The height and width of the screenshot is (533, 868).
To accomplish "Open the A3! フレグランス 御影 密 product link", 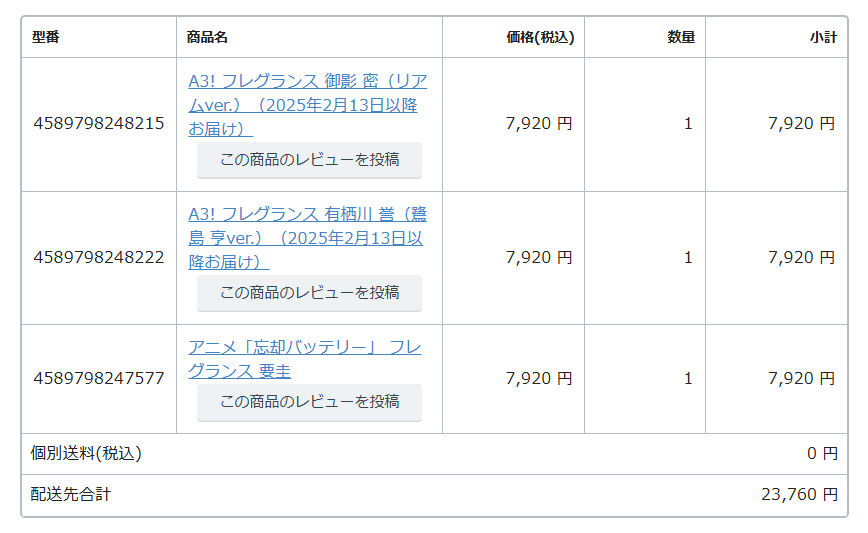I will pyautogui.click(x=307, y=105).
